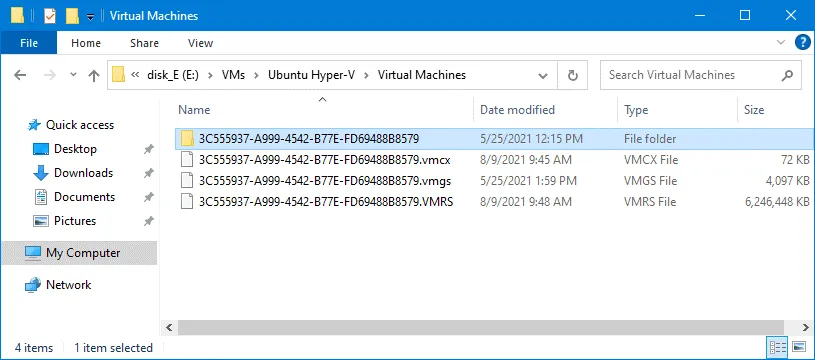Click the search magnifier icon
The height and width of the screenshot is (360, 815).
click(787, 76)
